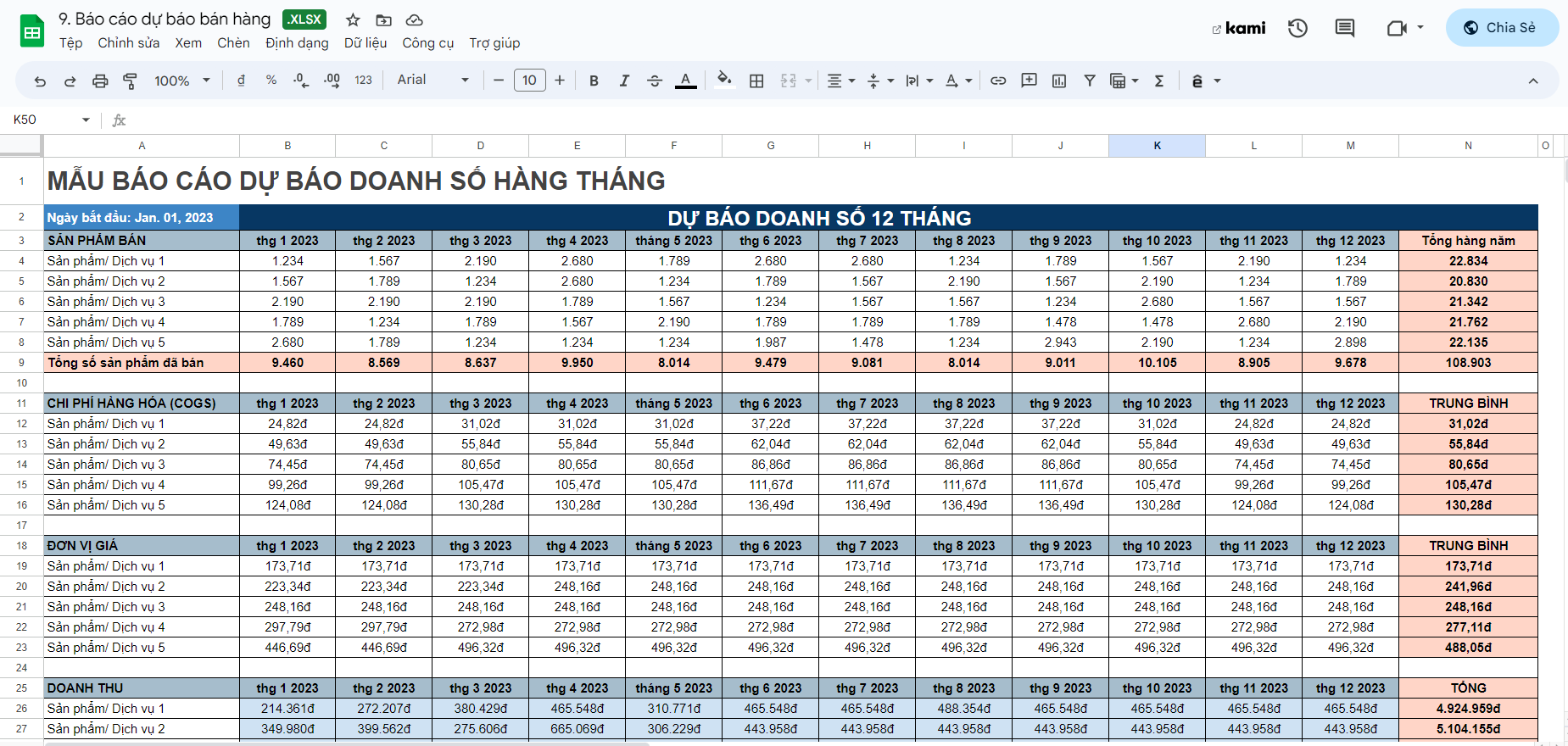Open the text color picker

[x=685, y=81]
